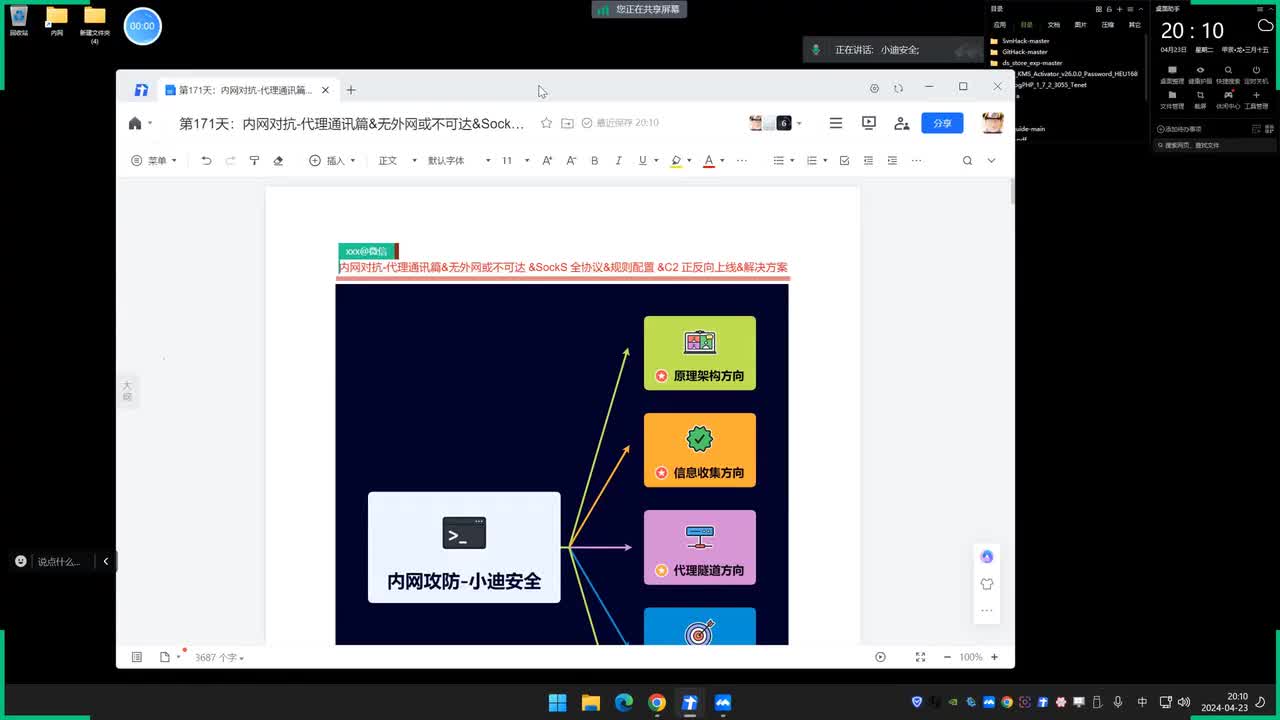Increase font size with A+ icon
Screen dimensions: 1280x720
coord(547,160)
